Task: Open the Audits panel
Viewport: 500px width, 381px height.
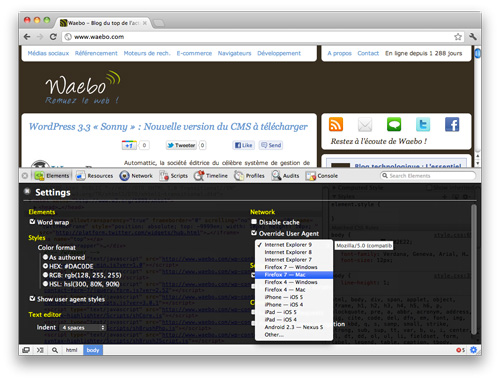Action: point(285,176)
